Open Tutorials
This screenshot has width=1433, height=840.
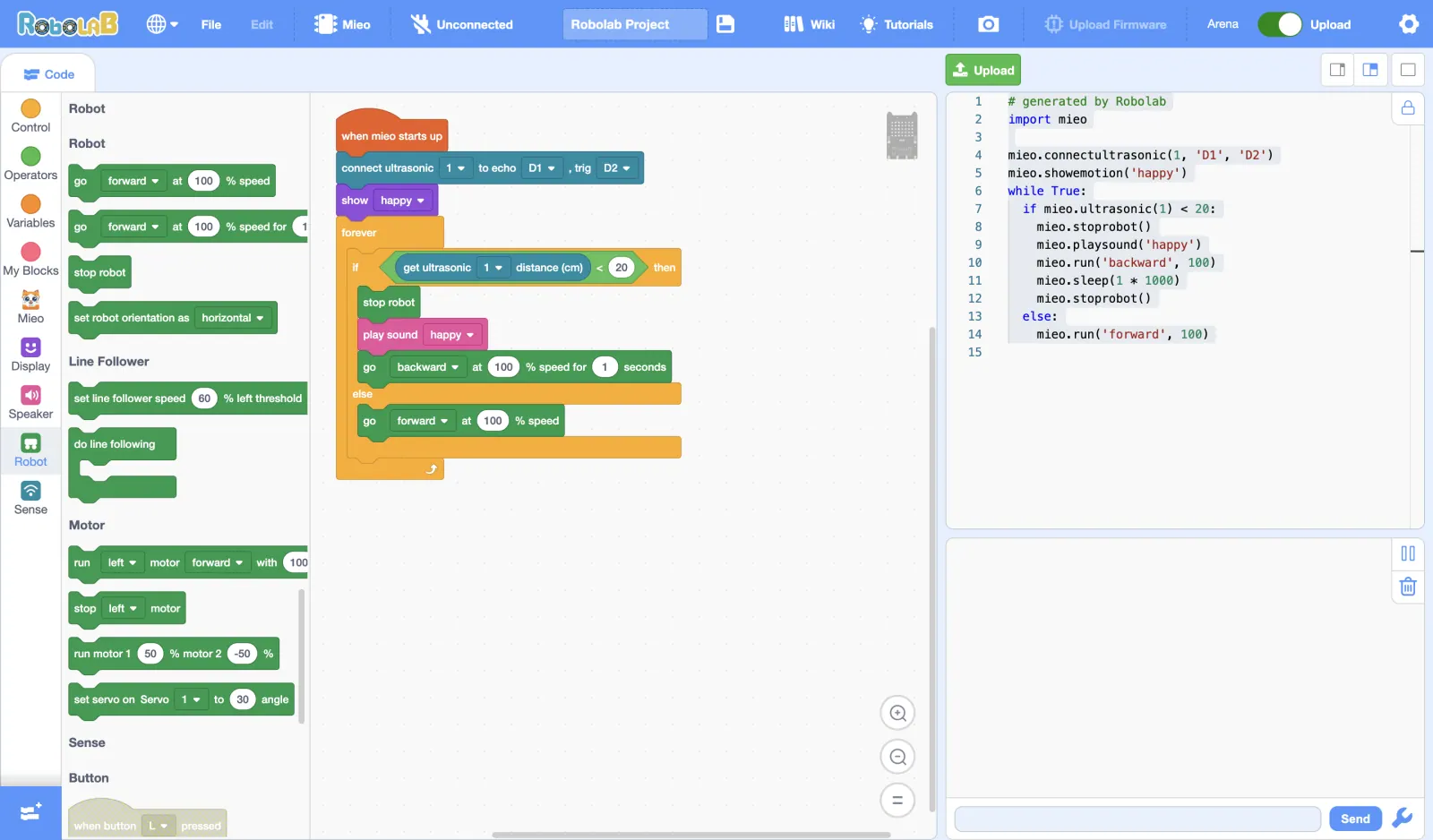(897, 24)
